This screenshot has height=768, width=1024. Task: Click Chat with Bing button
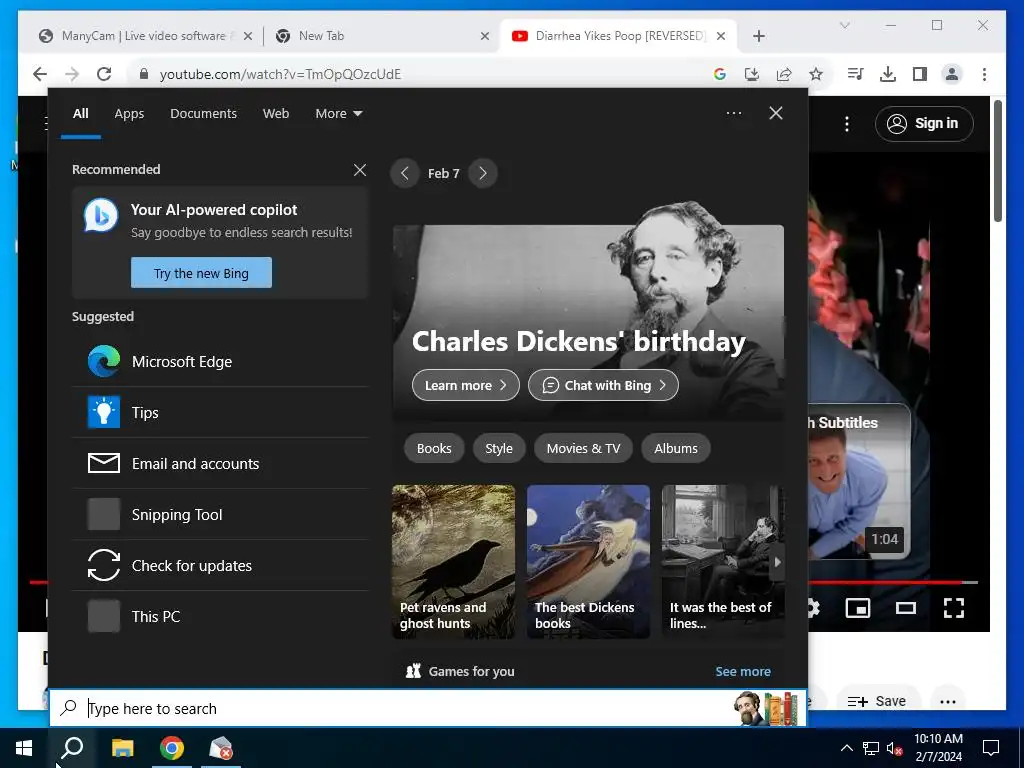pos(603,385)
